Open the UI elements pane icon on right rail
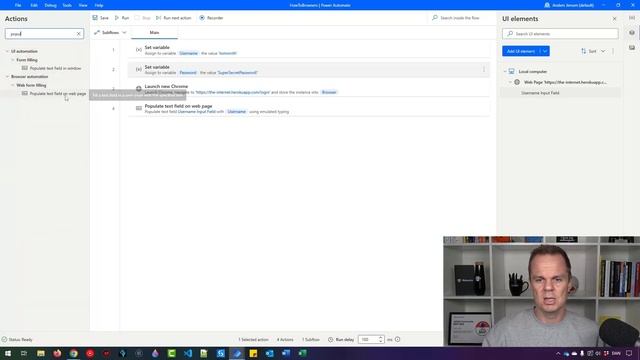The image size is (640, 360). click(x=632, y=33)
